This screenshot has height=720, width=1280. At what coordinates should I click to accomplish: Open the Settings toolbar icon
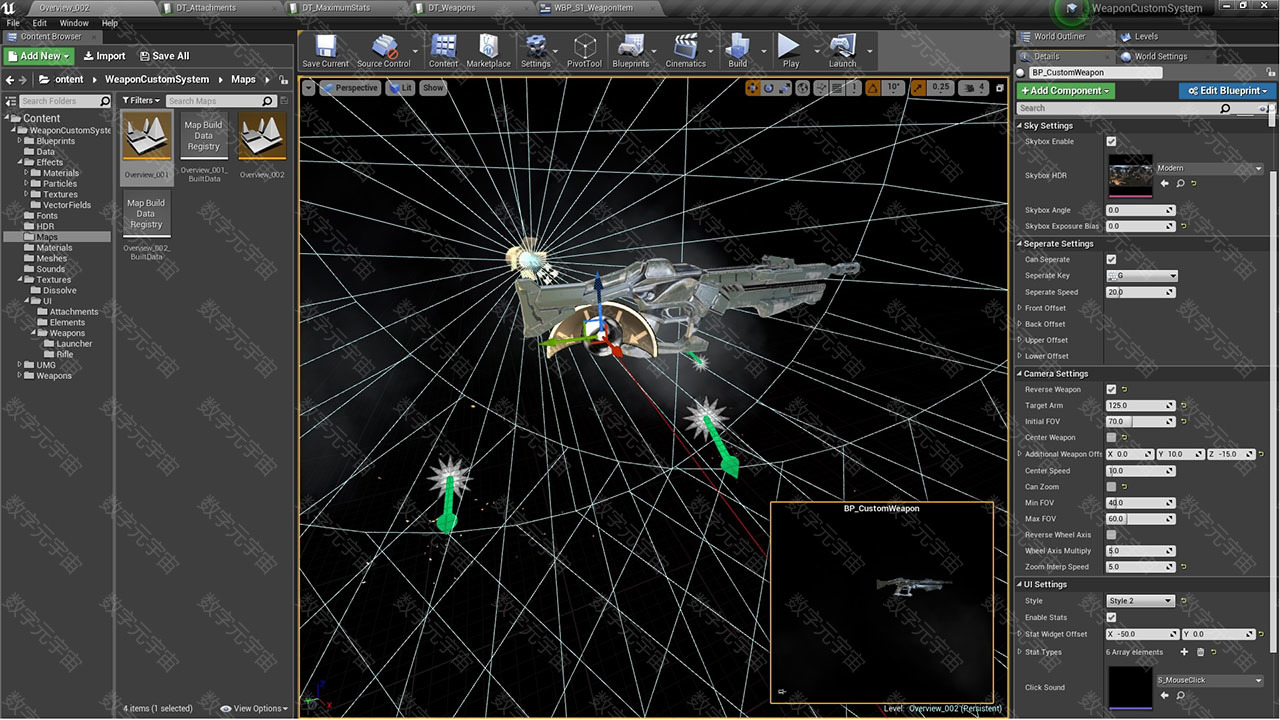tap(535, 51)
